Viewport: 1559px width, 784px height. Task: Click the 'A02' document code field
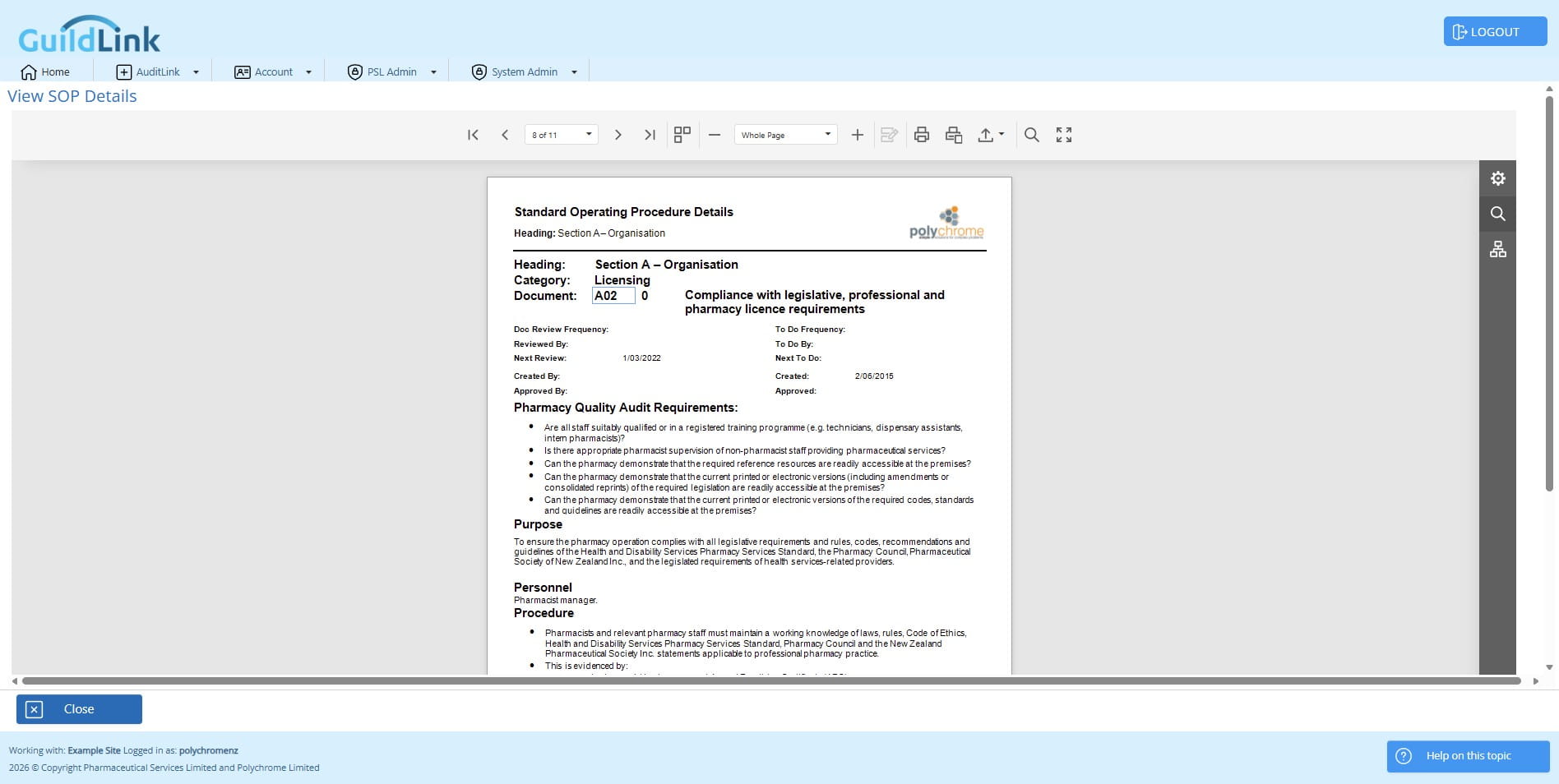coord(613,296)
